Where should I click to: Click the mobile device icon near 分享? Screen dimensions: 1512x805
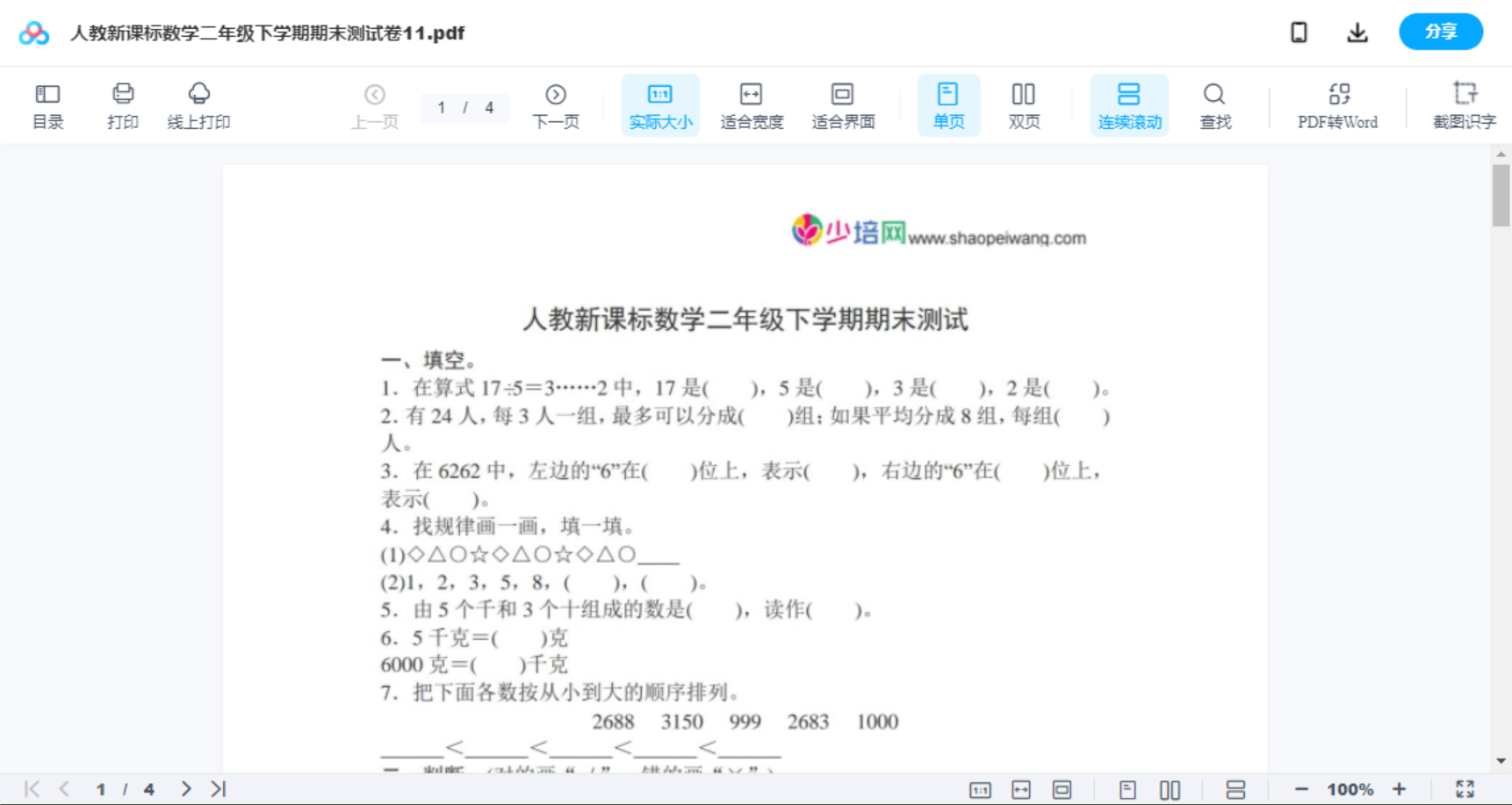coord(1298,32)
